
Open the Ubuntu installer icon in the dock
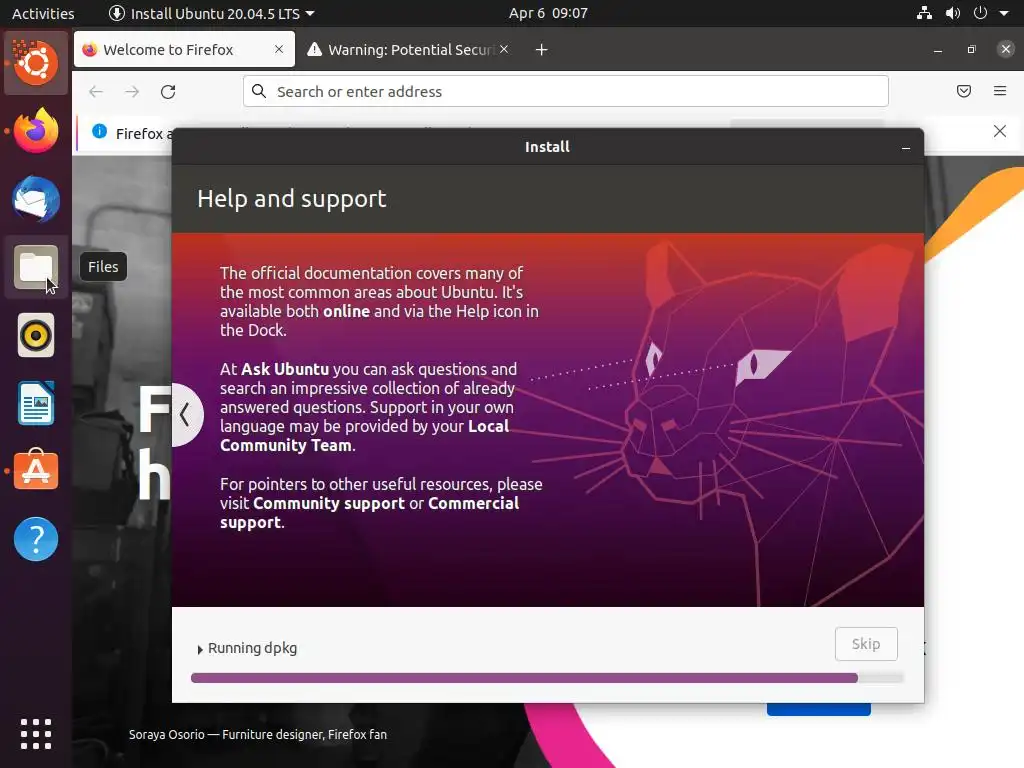tap(36, 63)
